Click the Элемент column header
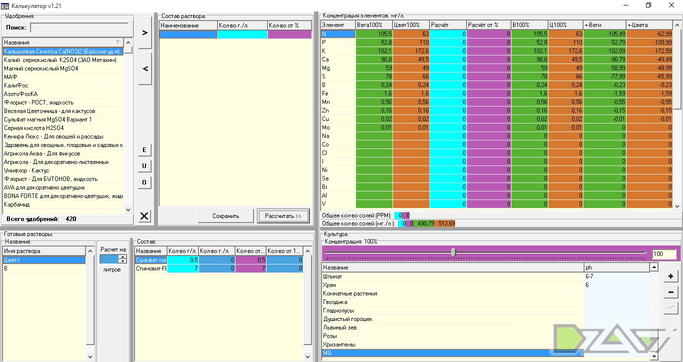This screenshot has width=683, height=362. (x=338, y=25)
